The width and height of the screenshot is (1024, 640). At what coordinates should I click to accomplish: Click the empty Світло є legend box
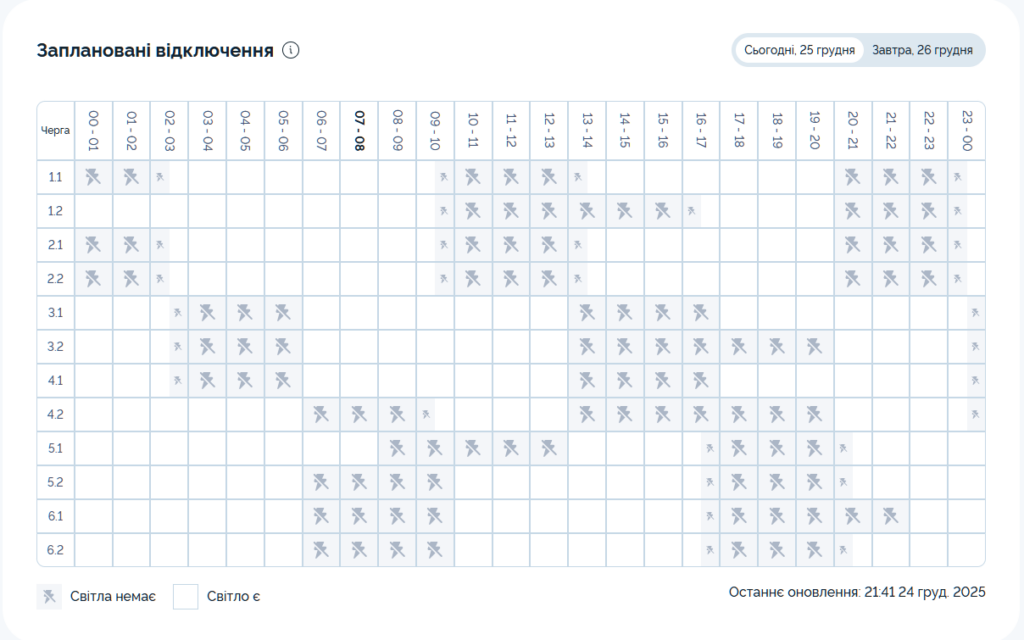click(186, 597)
